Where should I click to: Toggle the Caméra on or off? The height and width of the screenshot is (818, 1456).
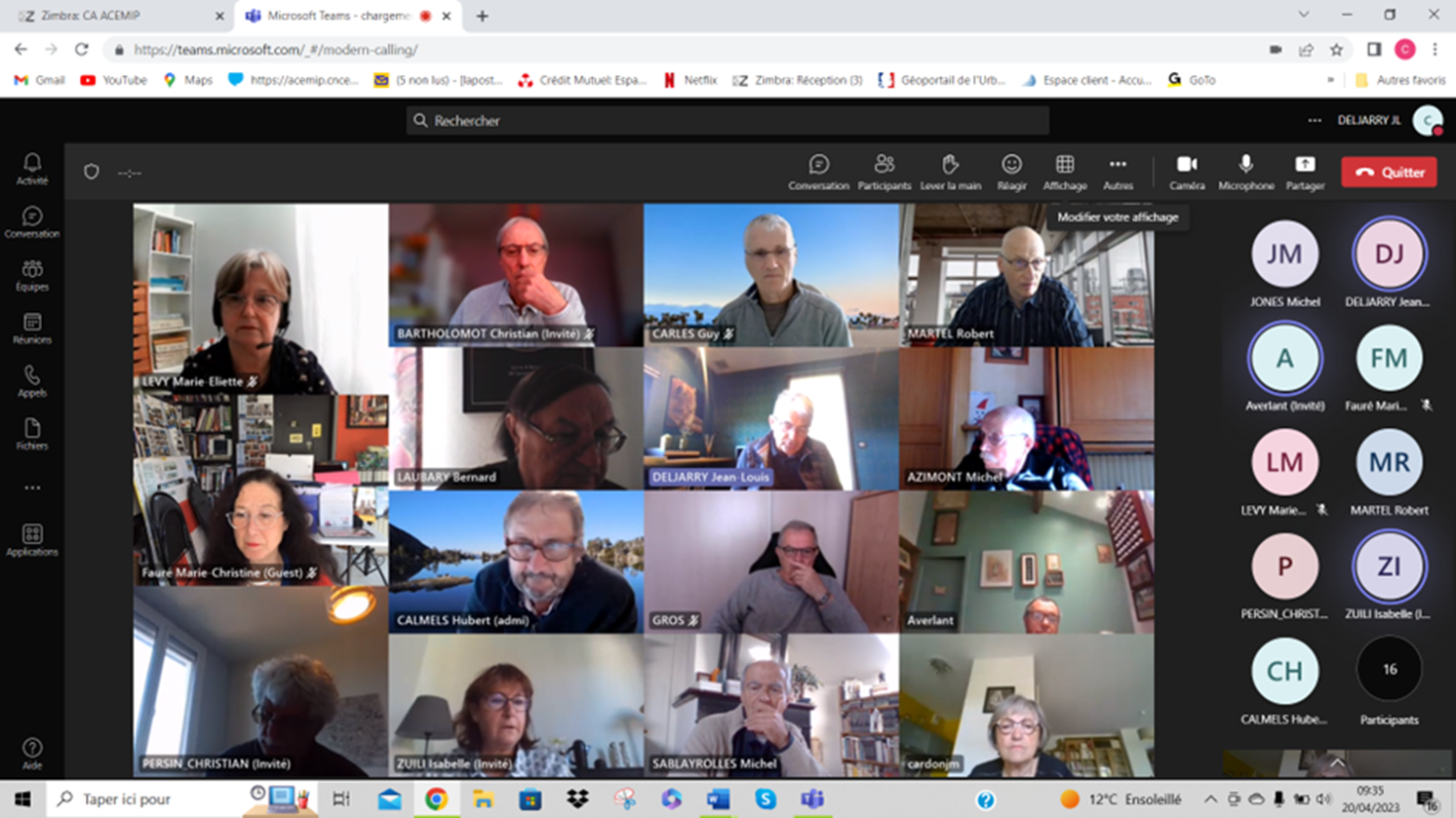tap(1186, 172)
